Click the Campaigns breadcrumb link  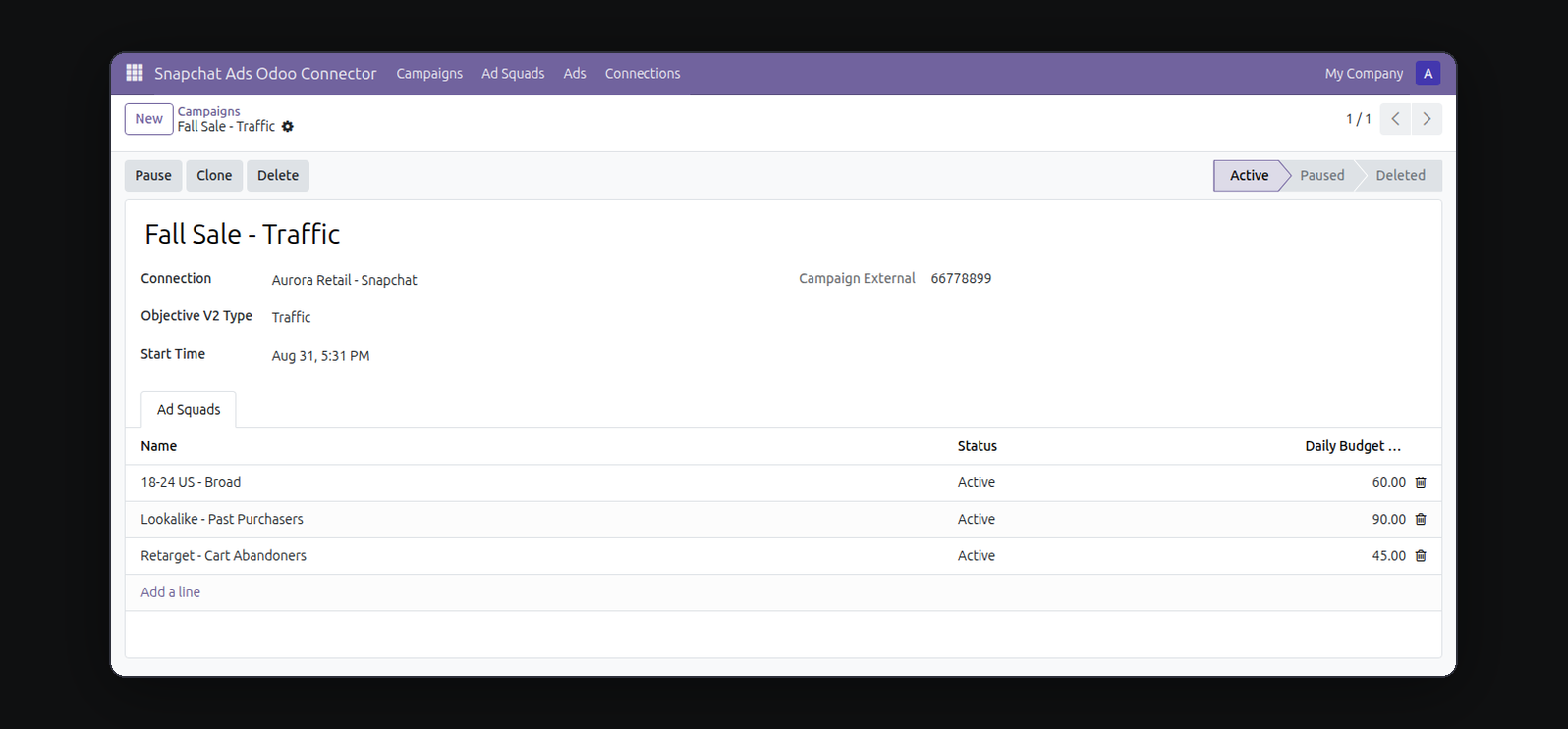(x=208, y=111)
